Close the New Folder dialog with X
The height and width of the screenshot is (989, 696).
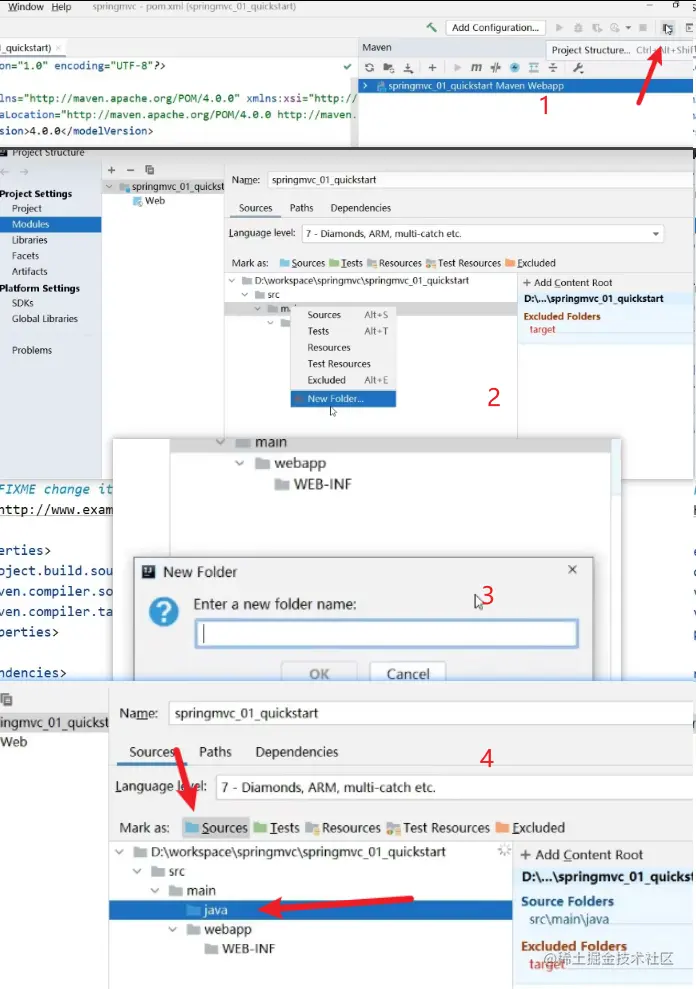tap(572, 569)
